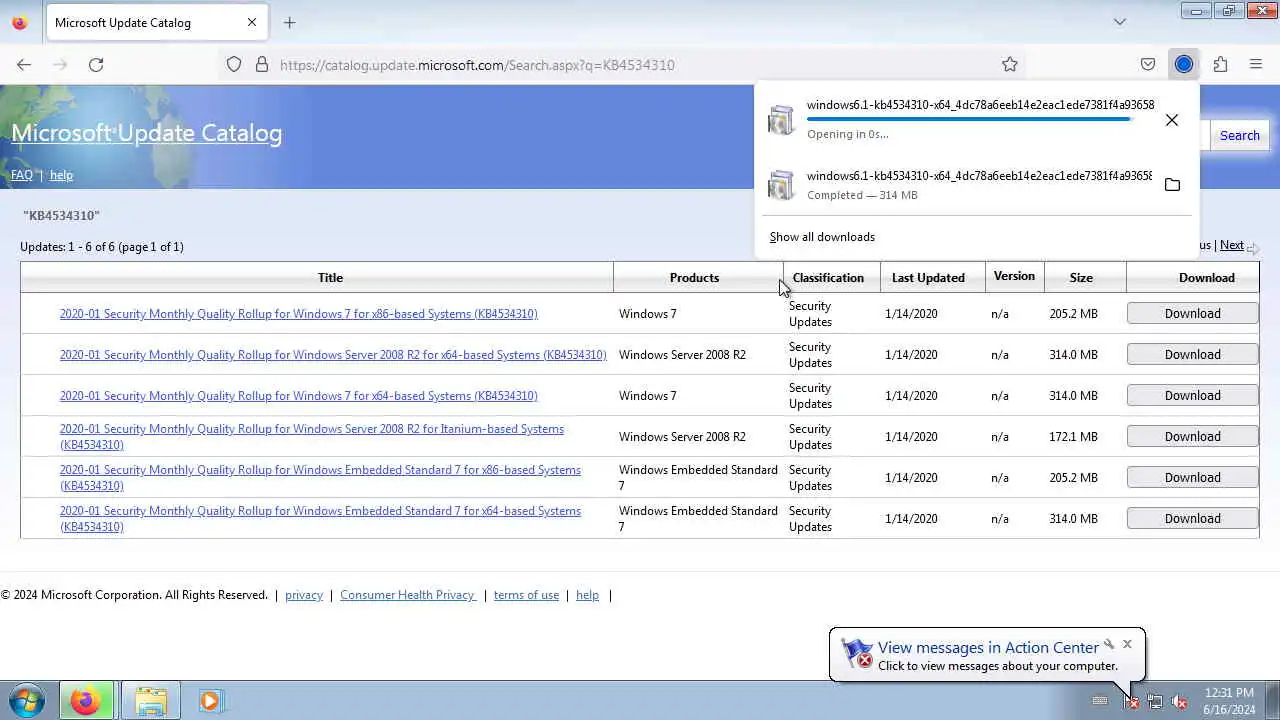Download the Embedded Standard 7 x64 update
Viewport: 1280px width, 720px height.
point(1192,519)
